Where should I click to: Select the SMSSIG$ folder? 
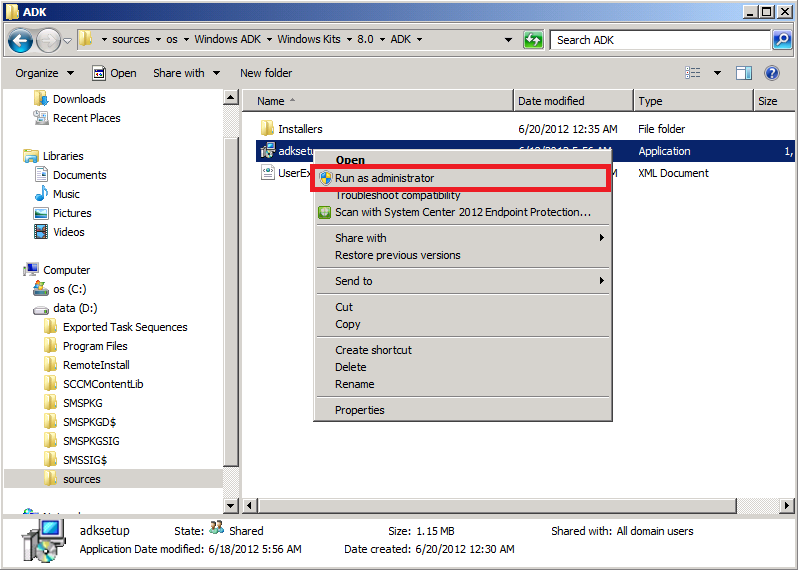point(75,460)
